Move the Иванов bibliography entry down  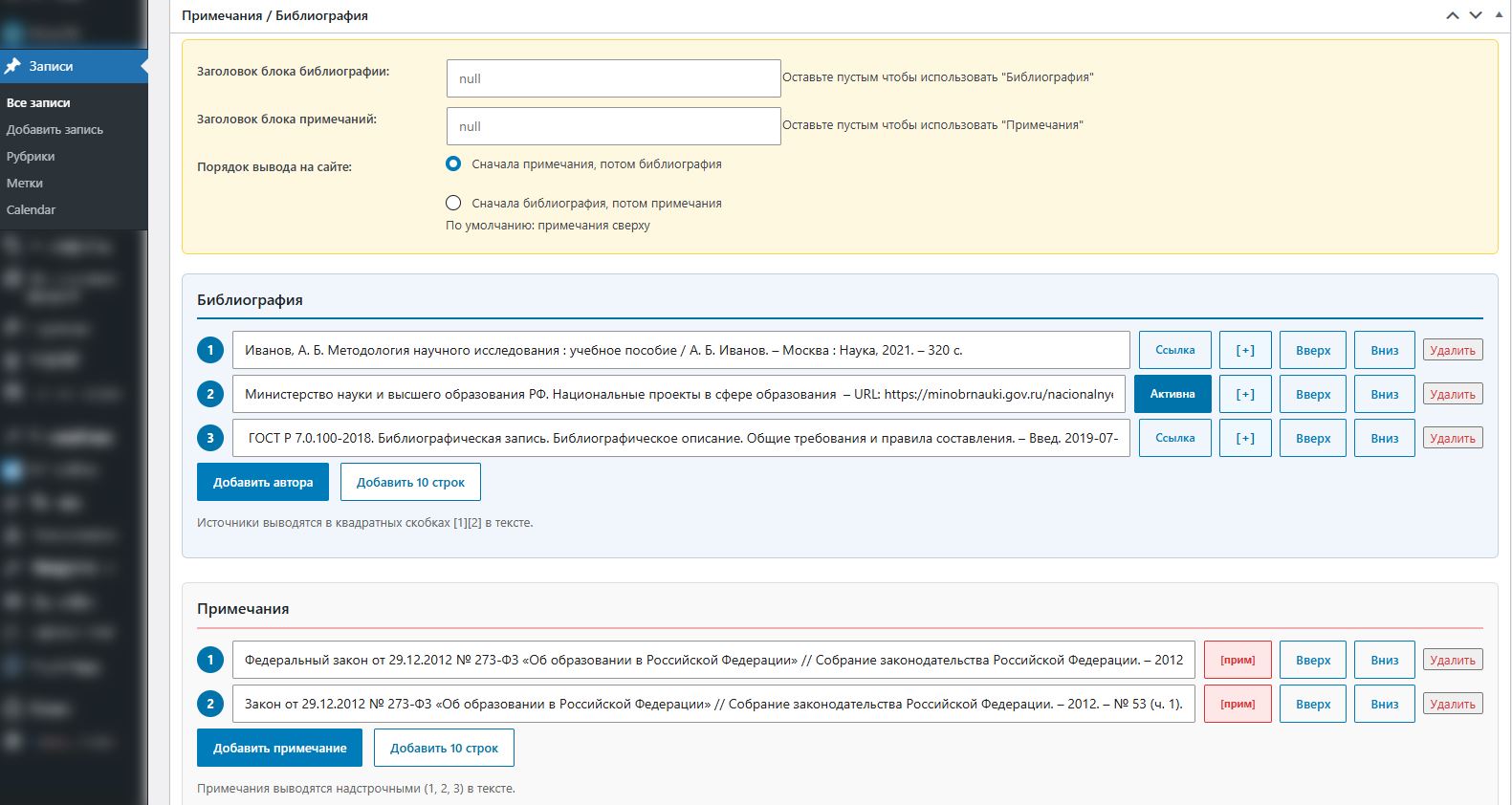(1385, 350)
